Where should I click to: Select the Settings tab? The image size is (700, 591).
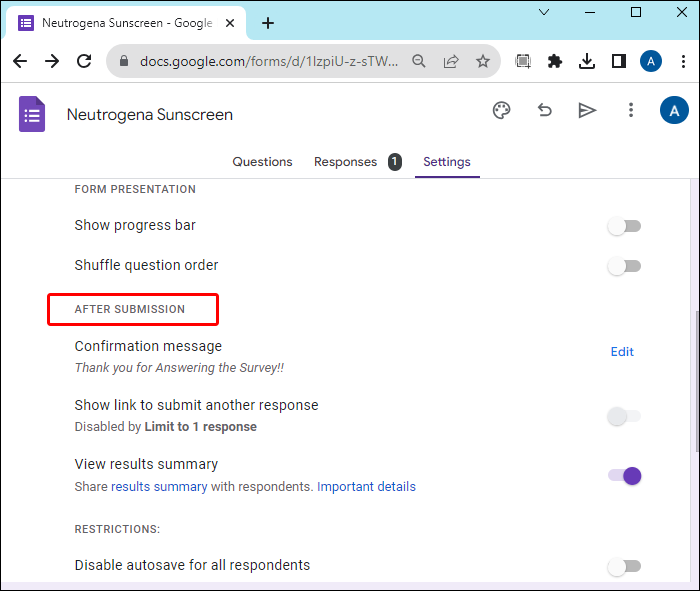[x=447, y=162]
